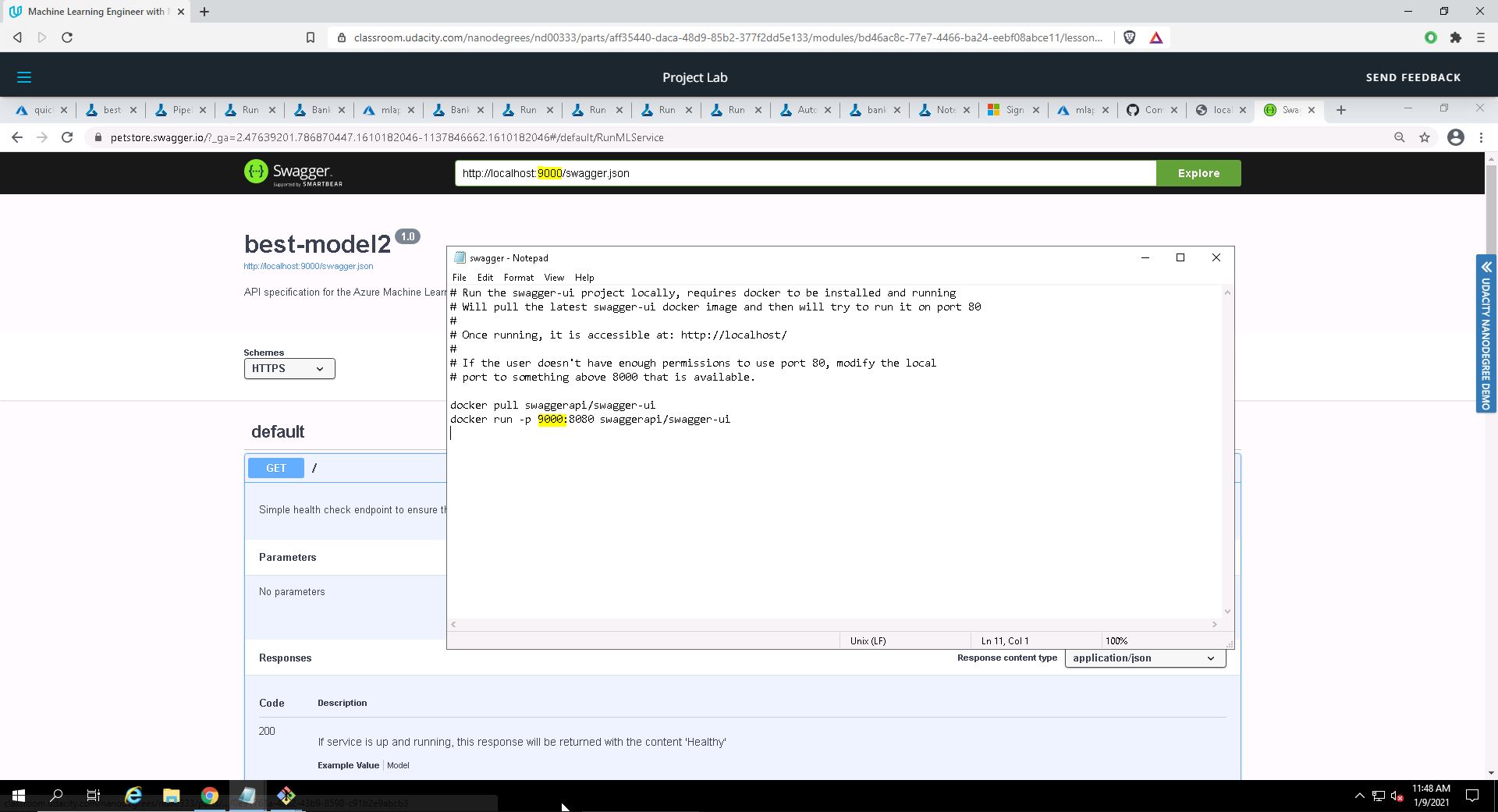Open the Notepad Format menu
The image size is (1498, 812).
click(519, 278)
